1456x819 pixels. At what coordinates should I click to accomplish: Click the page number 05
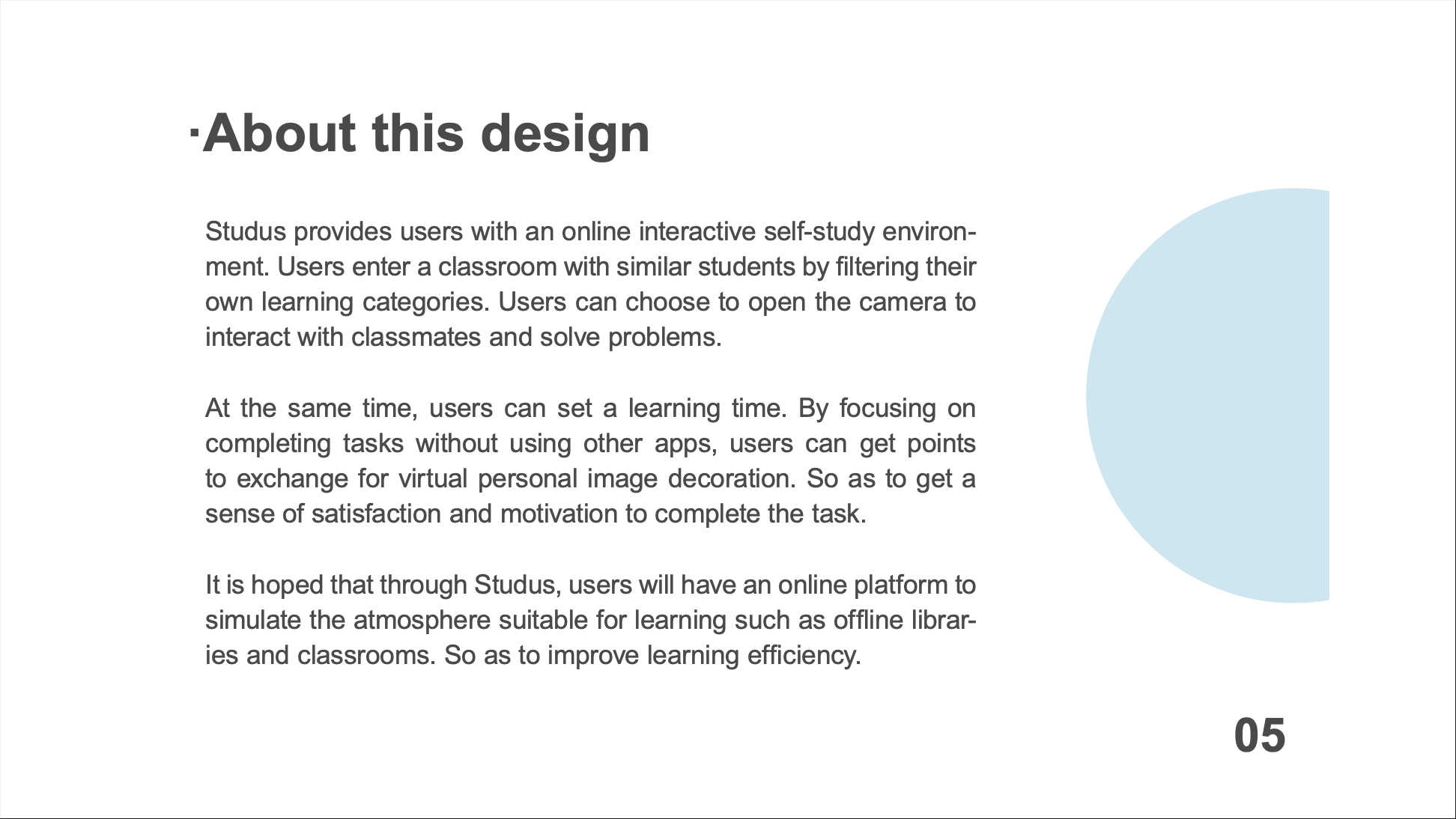pyautogui.click(x=1260, y=735)
